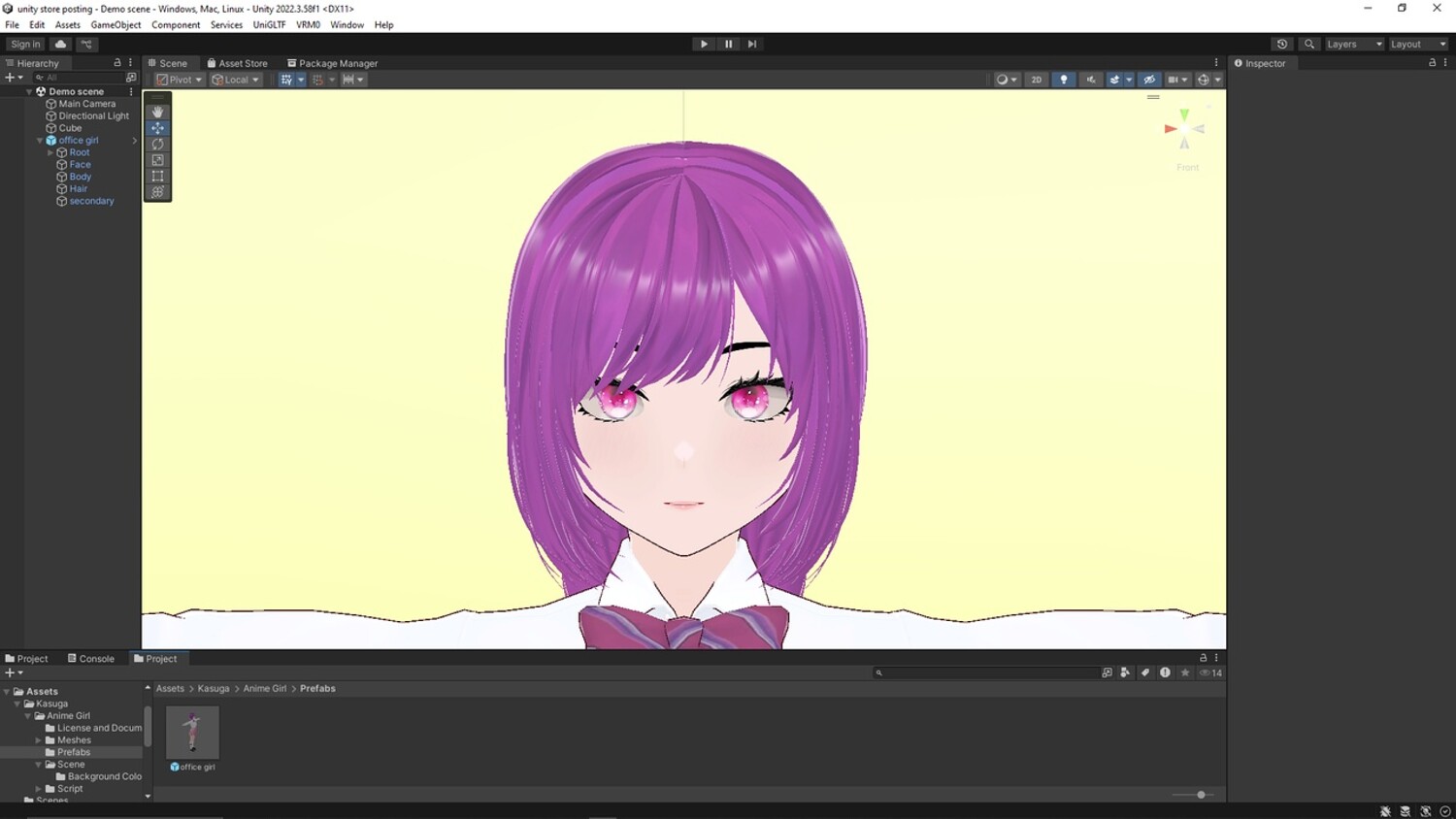Switch to the Asset Store tab

point(237,63)
